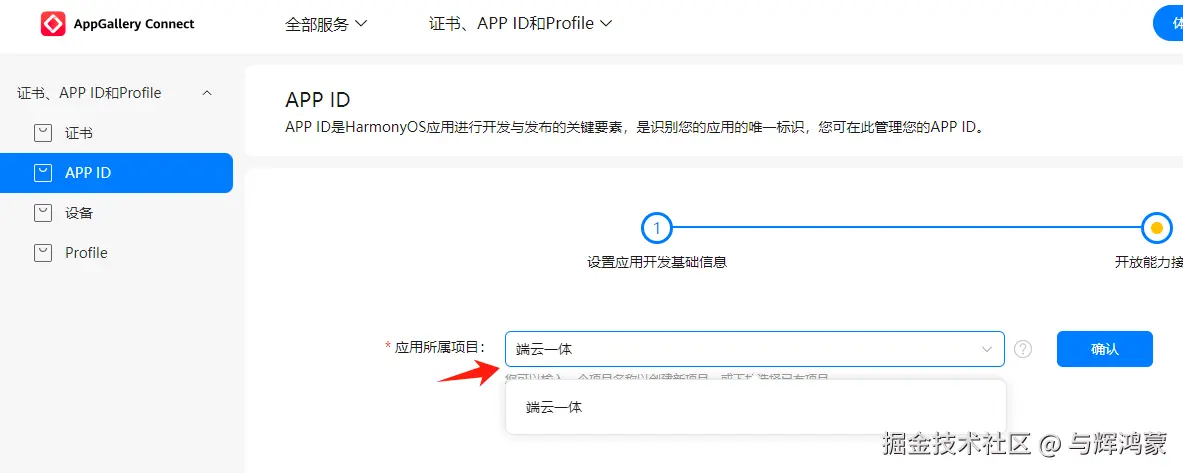Click the APP ID page heading
The image size is (1183, 473).
pyautogui.click(x=318, y=100)
